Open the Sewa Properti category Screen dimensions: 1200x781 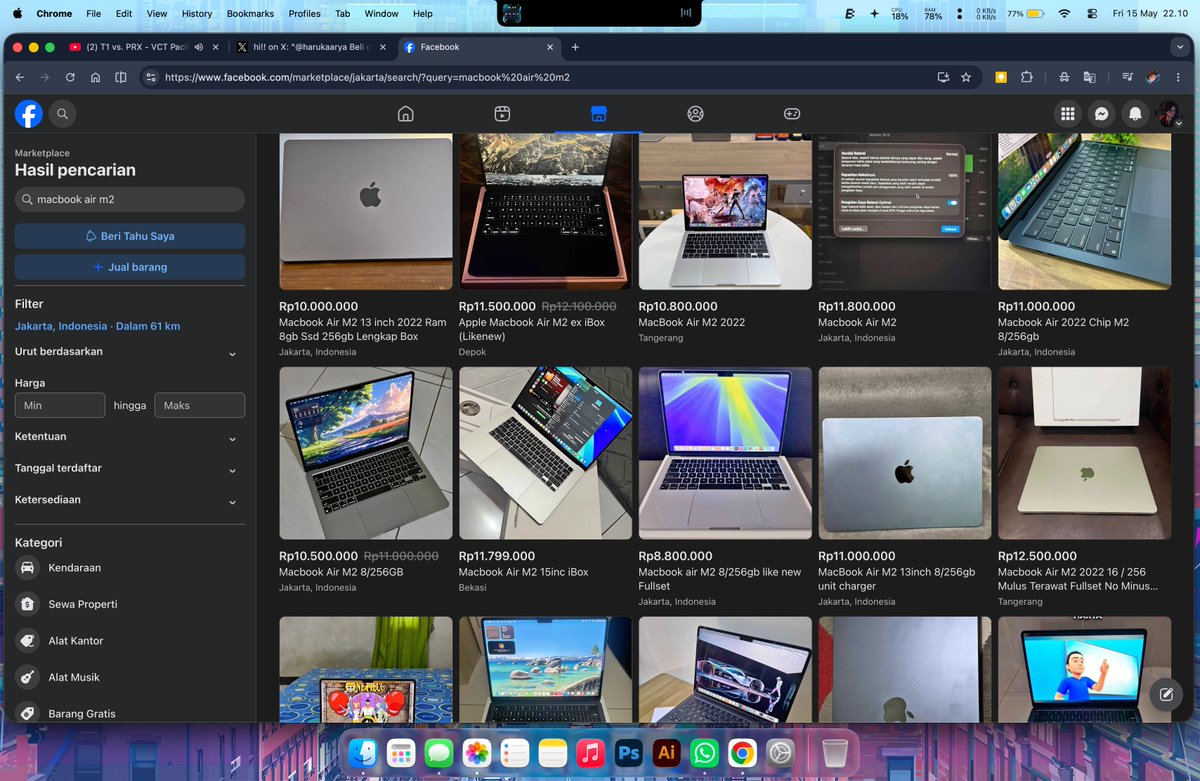130,604
